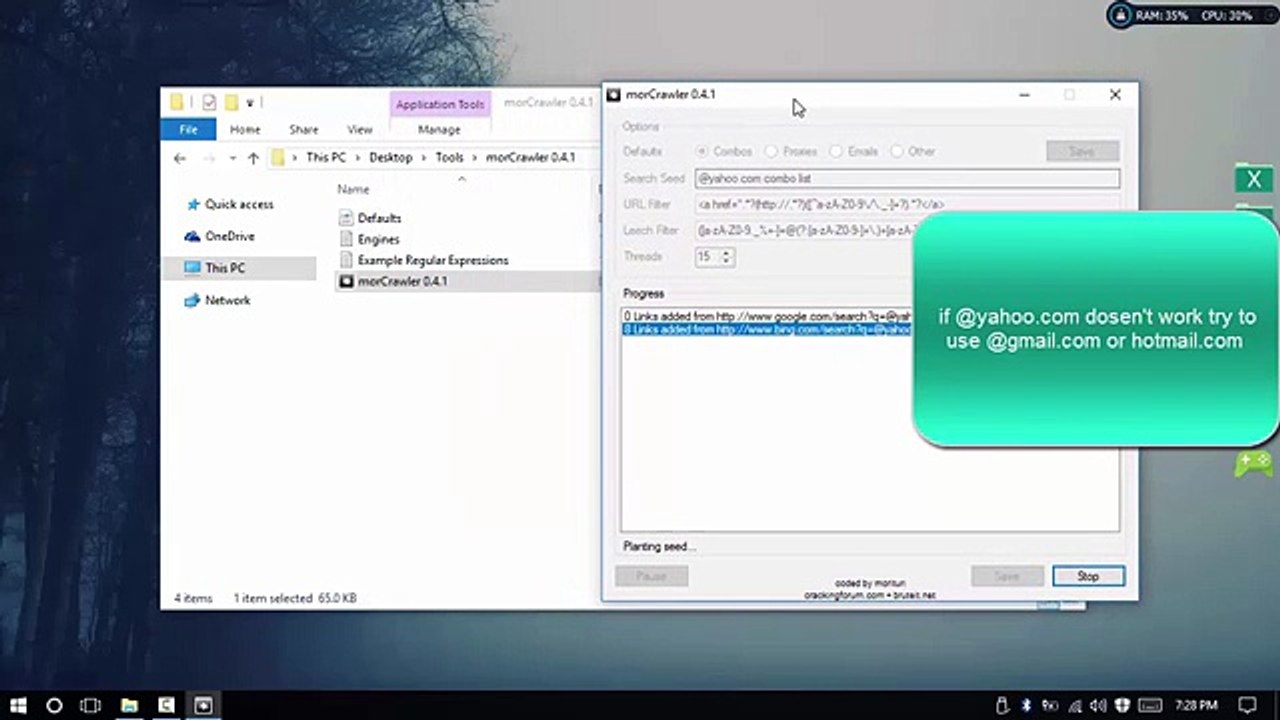This screenshot has width=1280, height=720.
Task: Click the Properties quick access toolbar icon
Action: point(209,102)
